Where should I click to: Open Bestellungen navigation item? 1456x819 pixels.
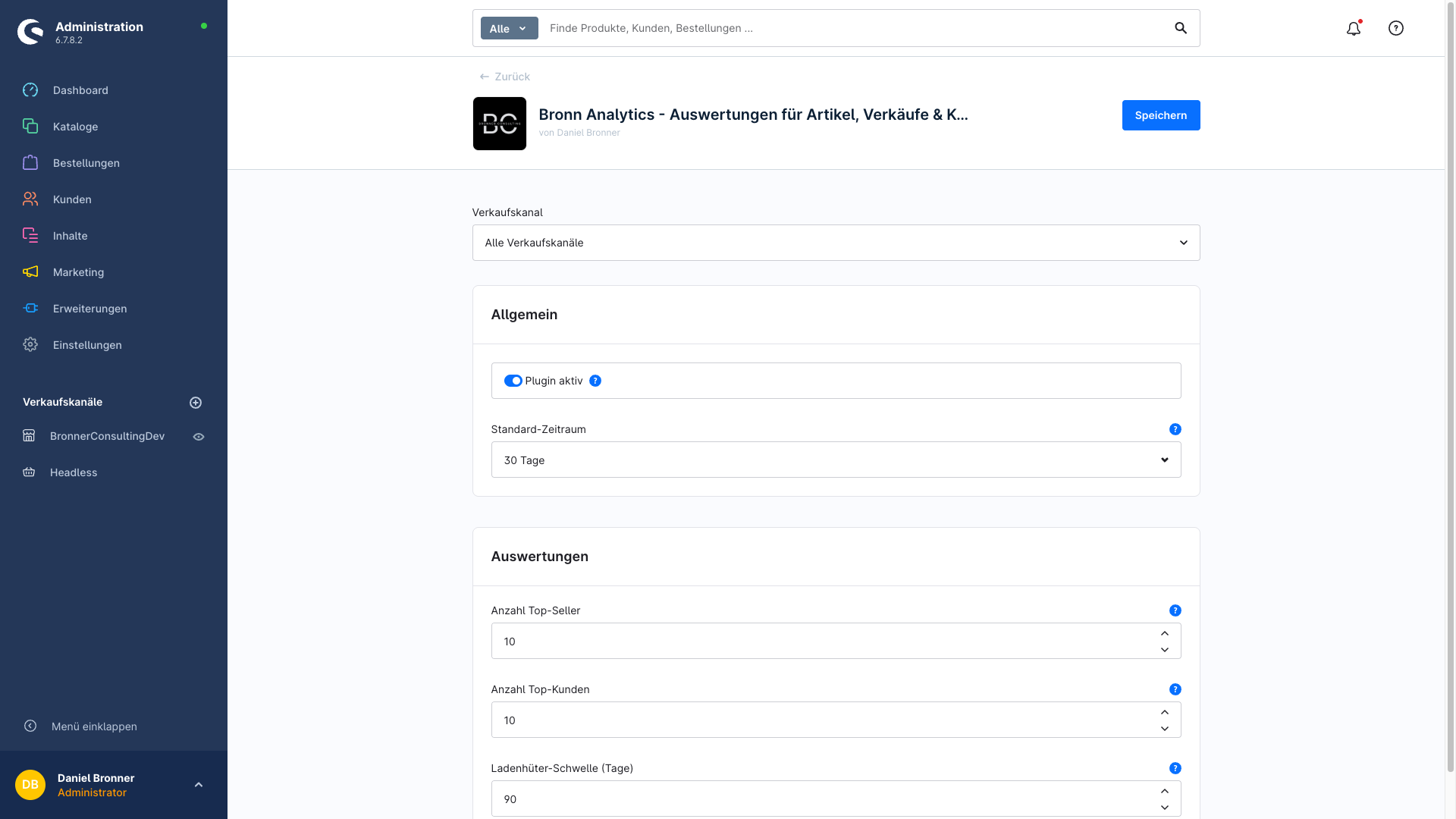86,162
